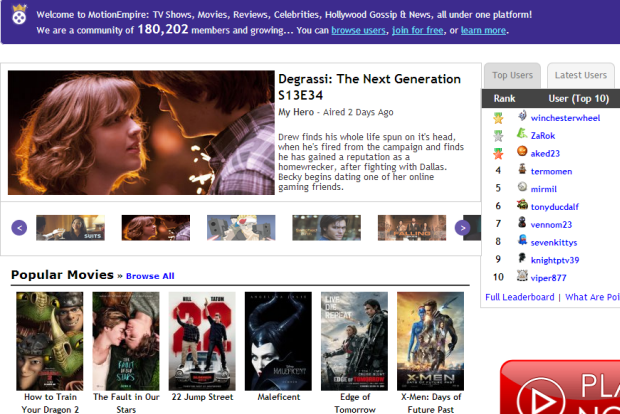Click aked23's avatar icon
This screenshot has height=414, width=620.
coord(522,151)
